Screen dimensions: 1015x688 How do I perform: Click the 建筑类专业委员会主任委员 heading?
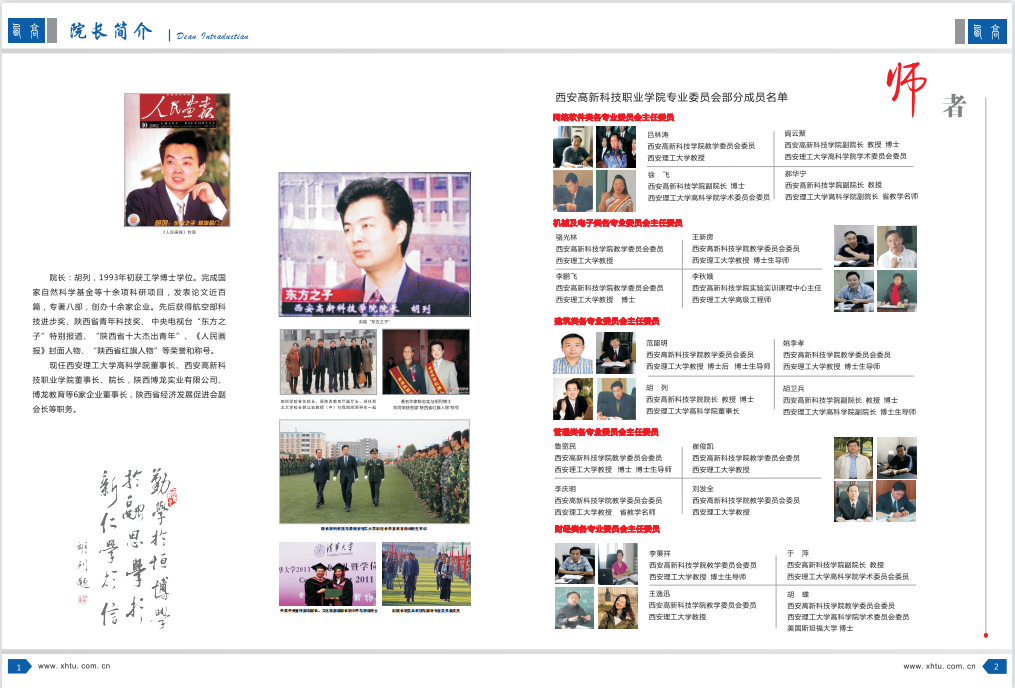click(x=606, y=321)
